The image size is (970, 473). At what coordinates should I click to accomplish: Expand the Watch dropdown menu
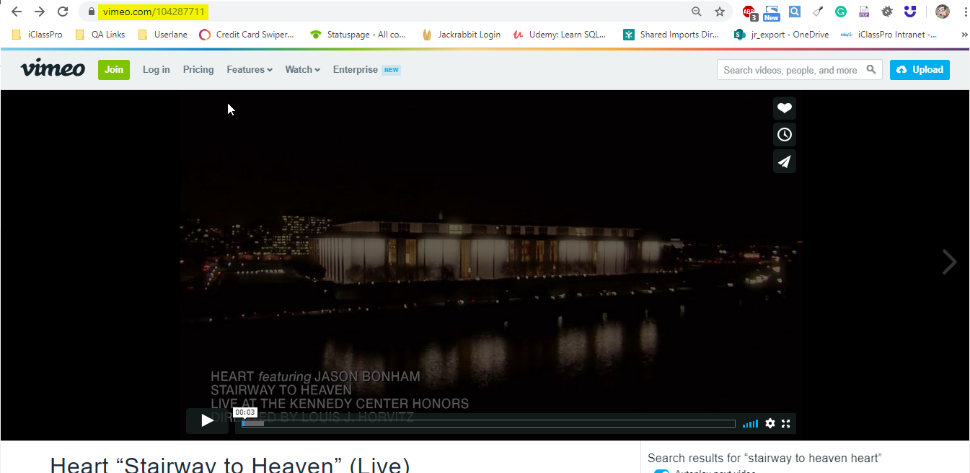click(x=303, y=70)
